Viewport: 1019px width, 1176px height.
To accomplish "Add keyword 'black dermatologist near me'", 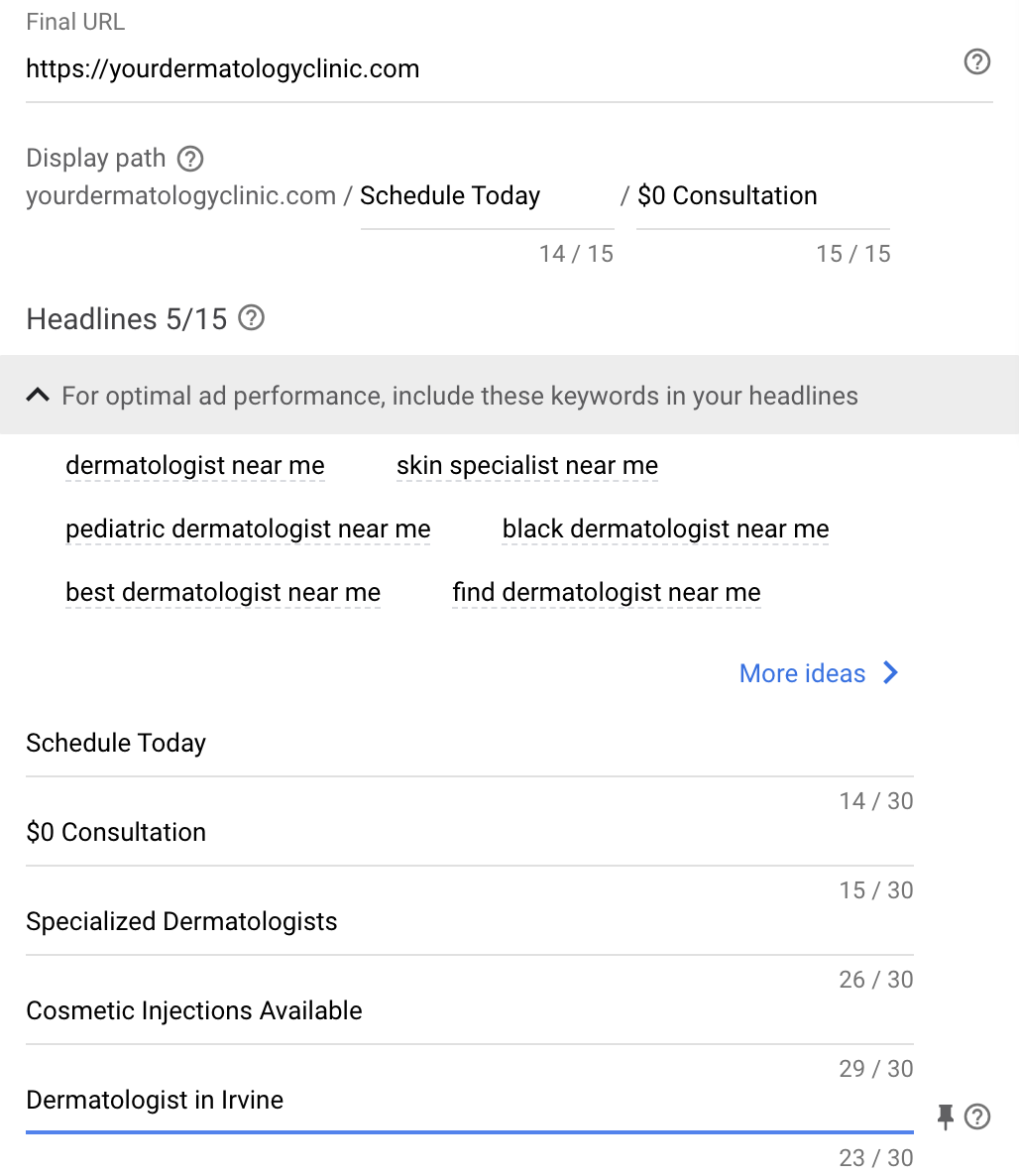I will 666,529.
